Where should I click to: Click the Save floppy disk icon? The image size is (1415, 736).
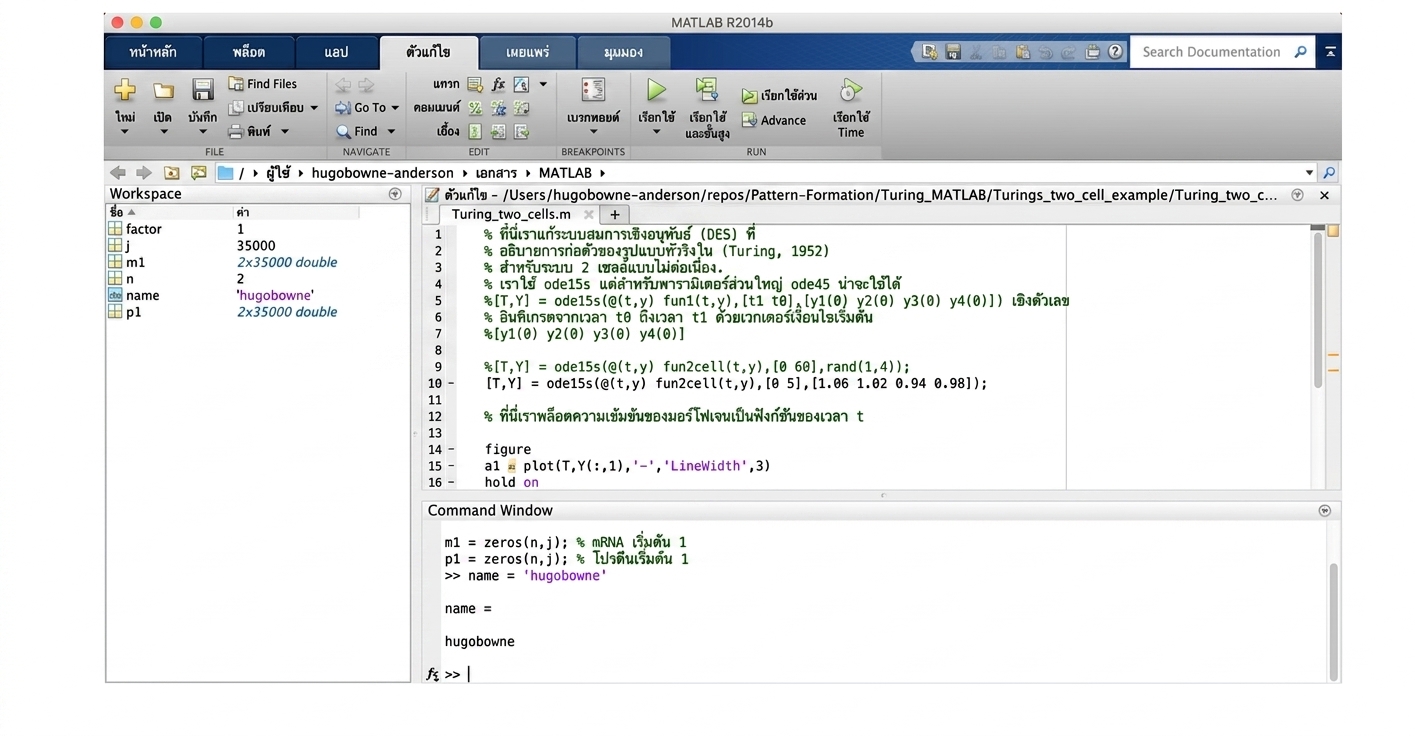click(203, 91)
